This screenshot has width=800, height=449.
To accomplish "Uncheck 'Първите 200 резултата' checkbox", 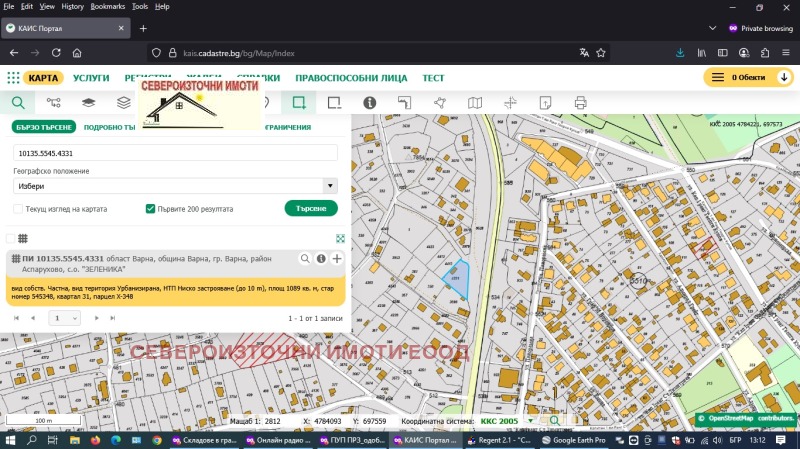I will pos(150,209).
